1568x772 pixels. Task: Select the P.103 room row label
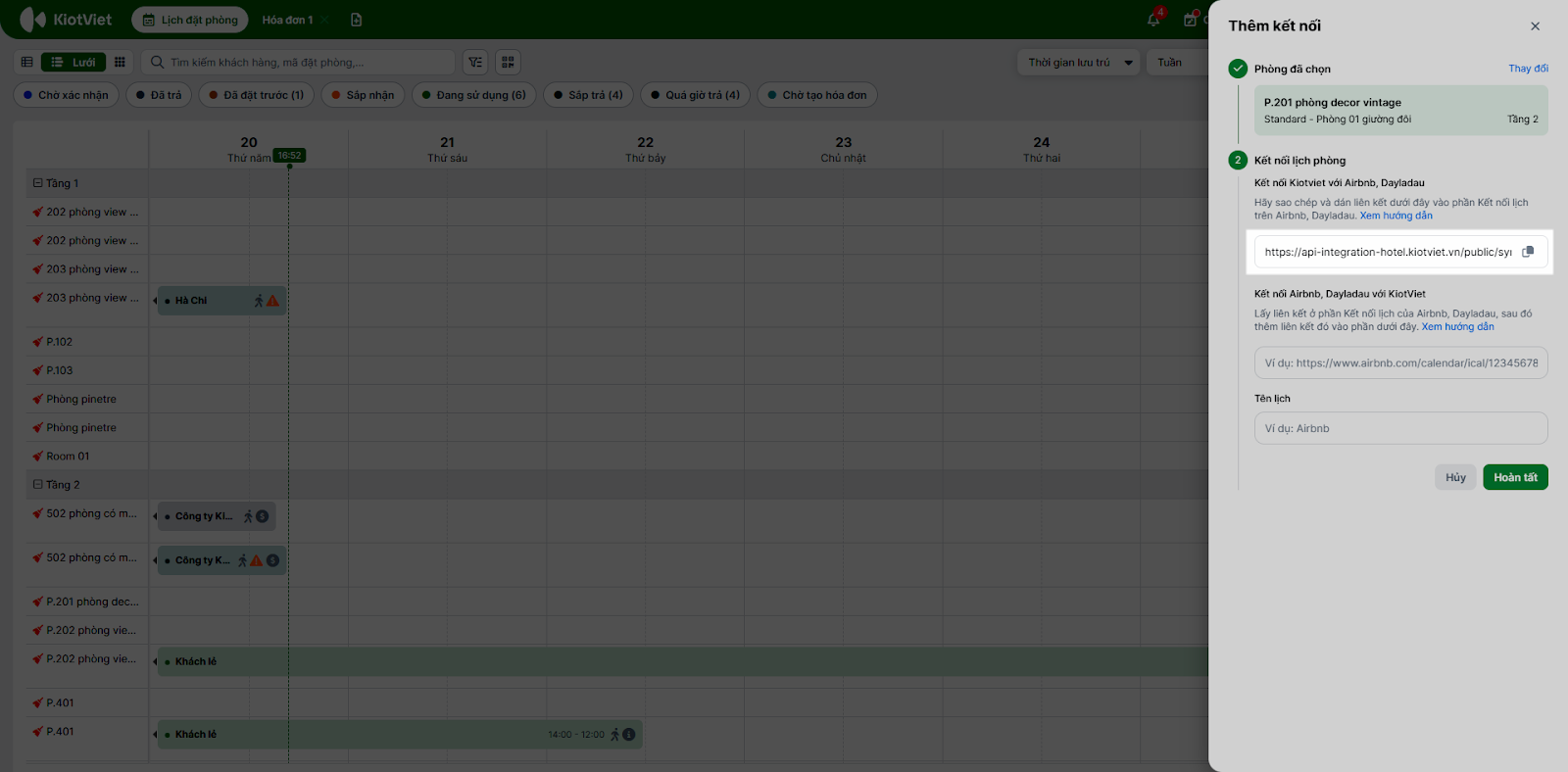60,370
